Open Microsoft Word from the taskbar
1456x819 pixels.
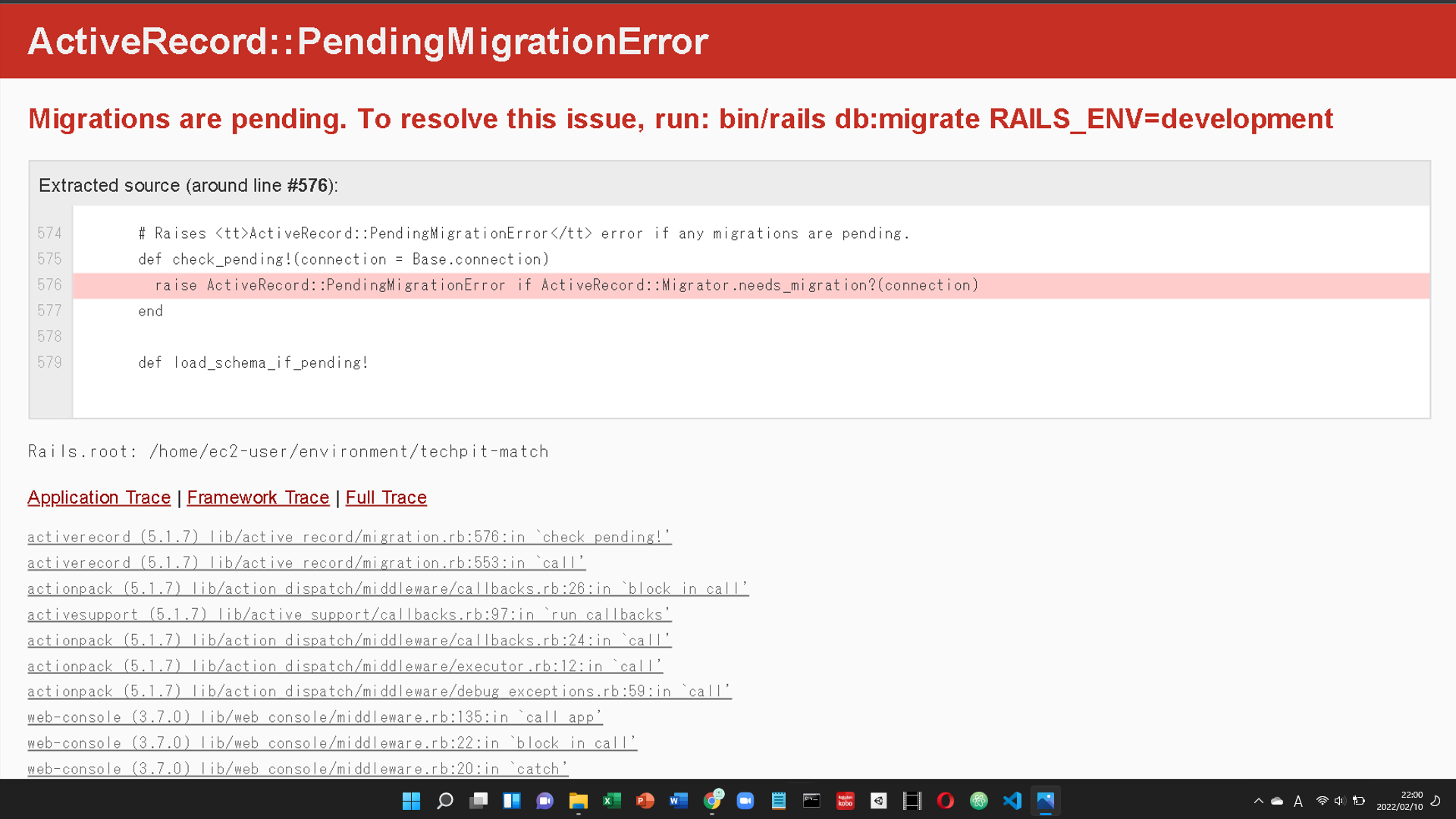[677, 800]
